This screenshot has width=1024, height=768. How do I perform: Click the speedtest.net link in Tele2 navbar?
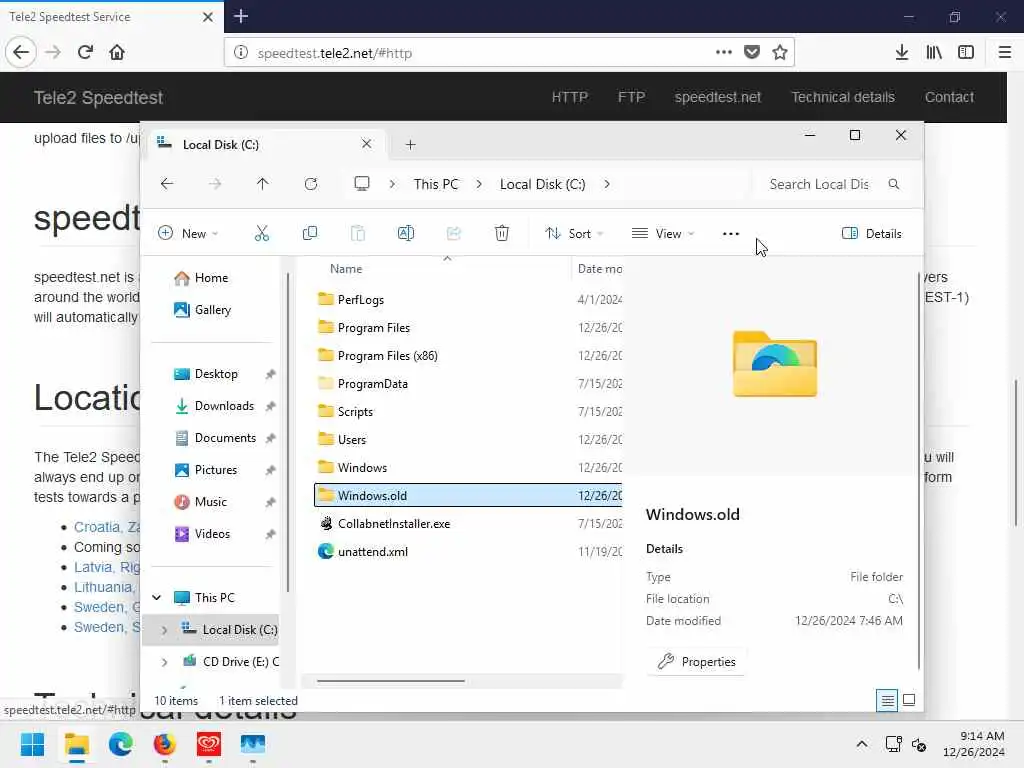point(717,97)
